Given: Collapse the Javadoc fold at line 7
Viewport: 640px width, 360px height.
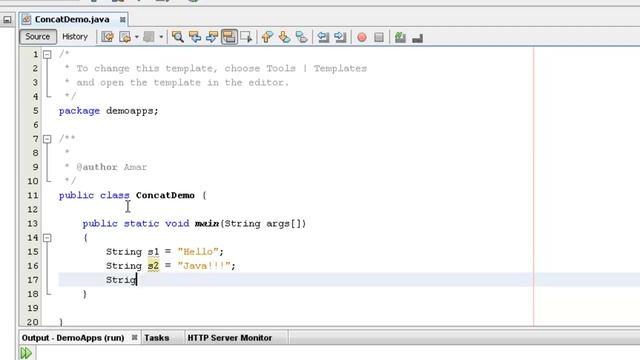Looking at the screenshot, I should click(47, 139).
